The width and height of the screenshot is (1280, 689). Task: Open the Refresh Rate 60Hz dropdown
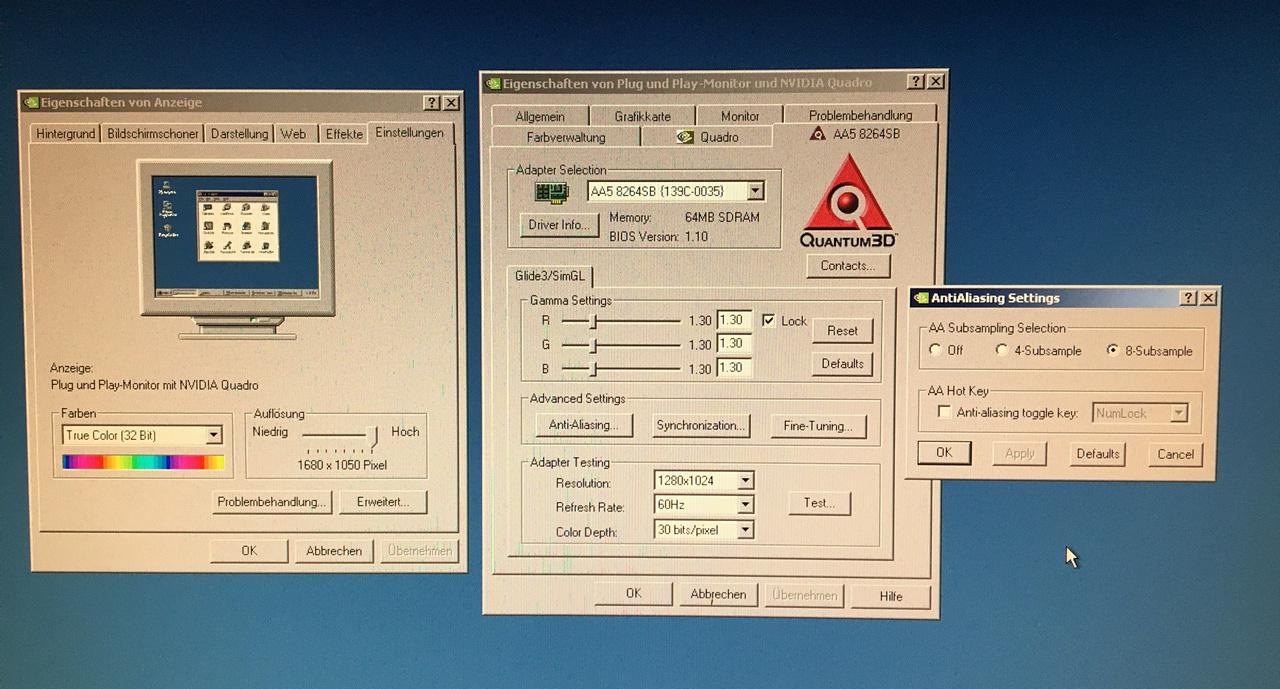point(745,505)
